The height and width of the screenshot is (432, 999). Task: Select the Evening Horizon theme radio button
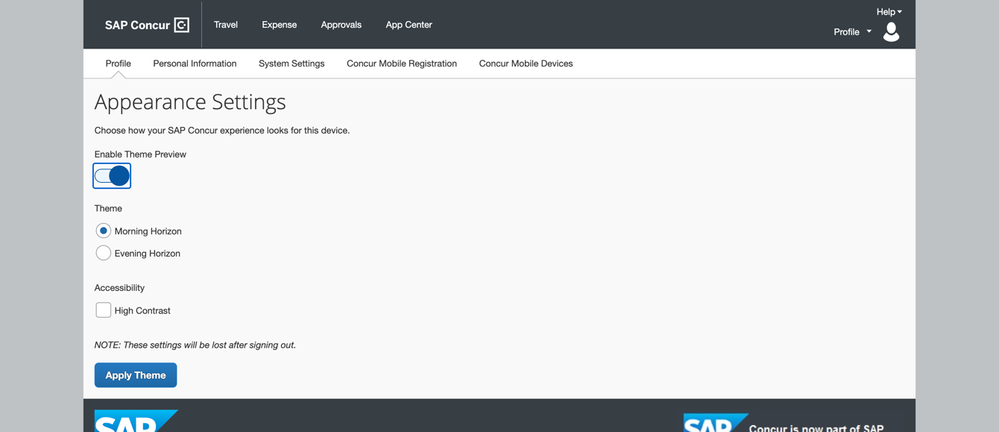coord(103,253)
